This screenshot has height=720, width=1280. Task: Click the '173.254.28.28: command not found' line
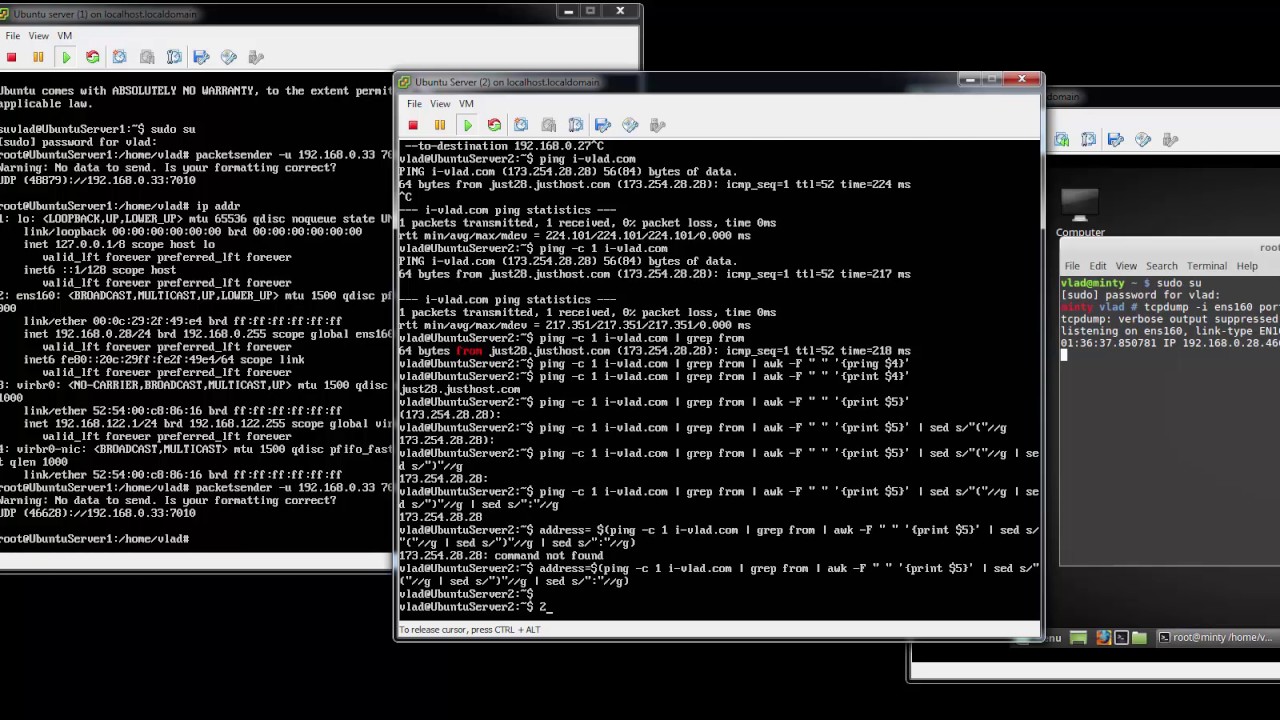[501, 556]
